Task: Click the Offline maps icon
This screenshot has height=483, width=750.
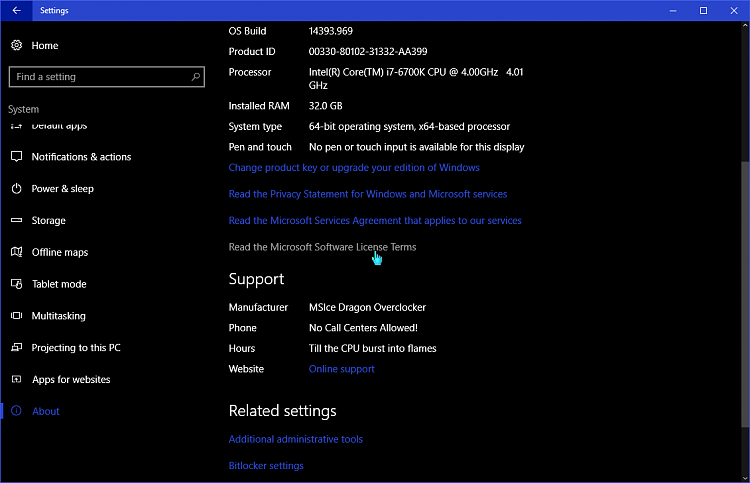Action: (x=17, y=252)
